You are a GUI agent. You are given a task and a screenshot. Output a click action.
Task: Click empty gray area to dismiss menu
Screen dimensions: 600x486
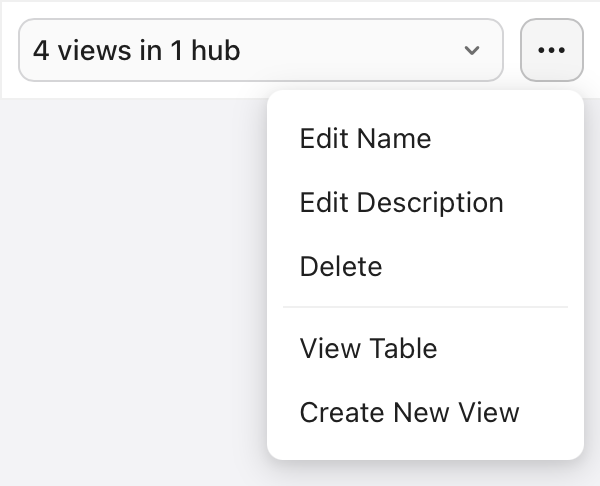[130, 300]
